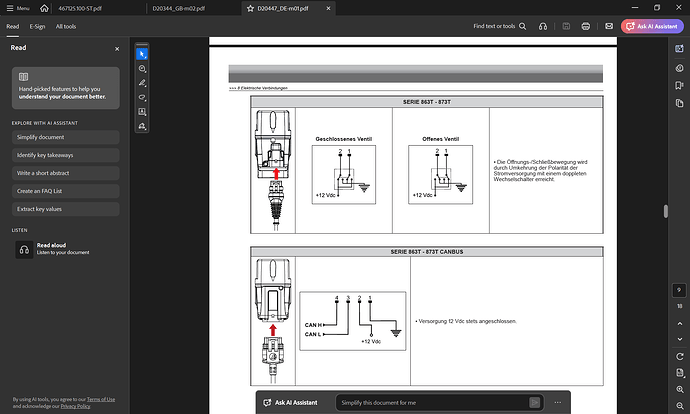
Task: Click Extract key values
Action: 66,209
